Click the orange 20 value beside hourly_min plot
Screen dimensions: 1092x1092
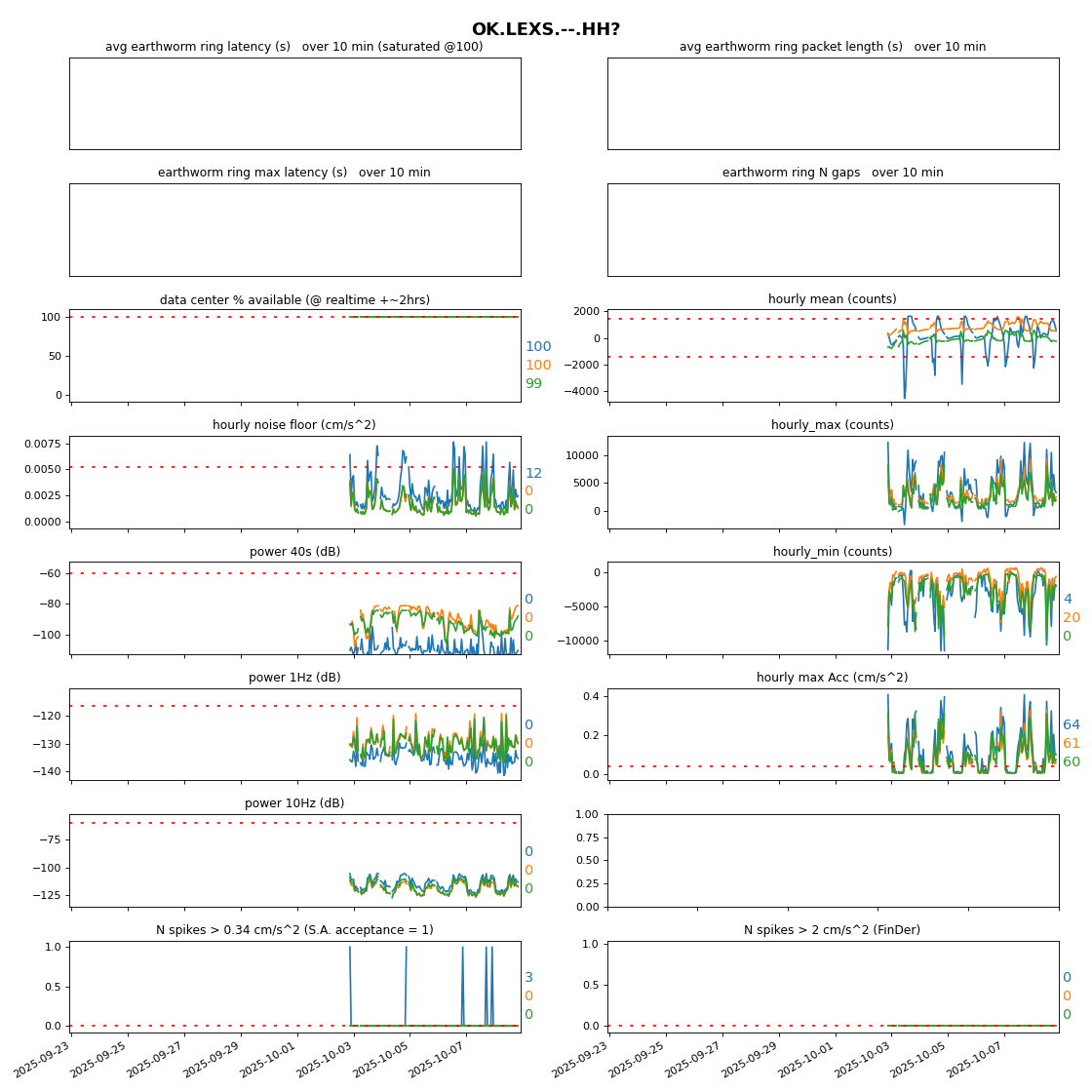[x=1071, y=618]
